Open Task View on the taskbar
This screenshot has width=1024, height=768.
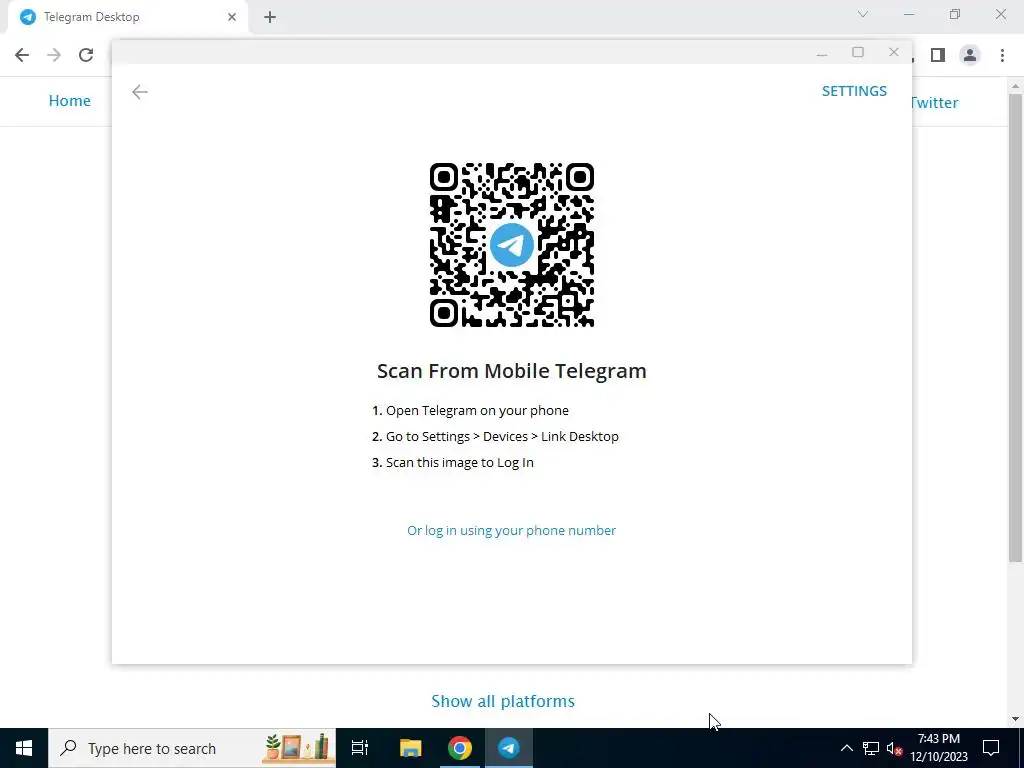[x=360, y=748]
